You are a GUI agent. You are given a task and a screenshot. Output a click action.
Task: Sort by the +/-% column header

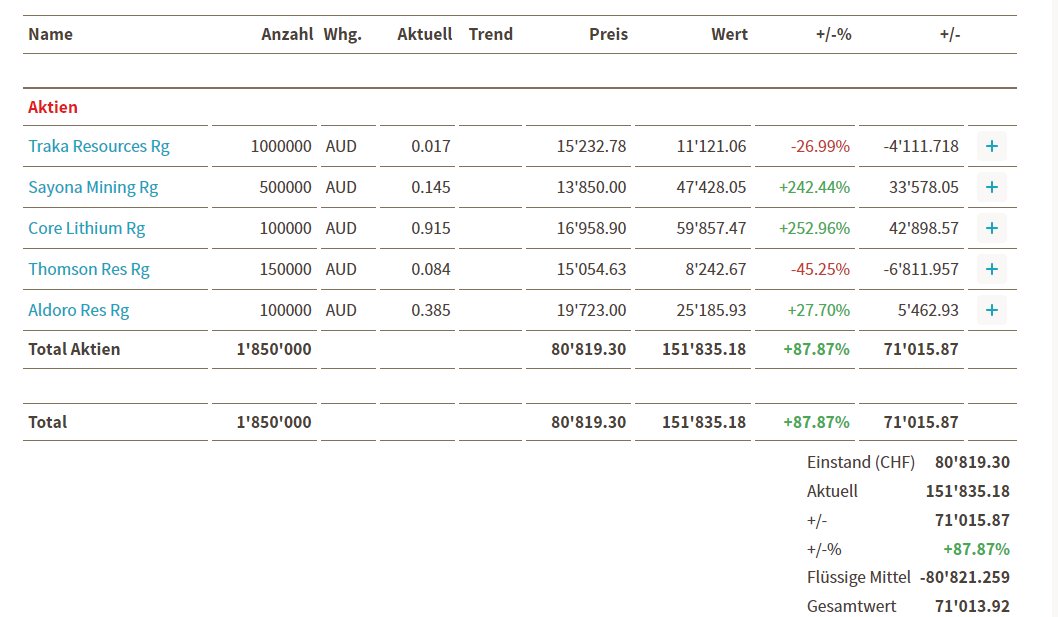click(834, 34)
